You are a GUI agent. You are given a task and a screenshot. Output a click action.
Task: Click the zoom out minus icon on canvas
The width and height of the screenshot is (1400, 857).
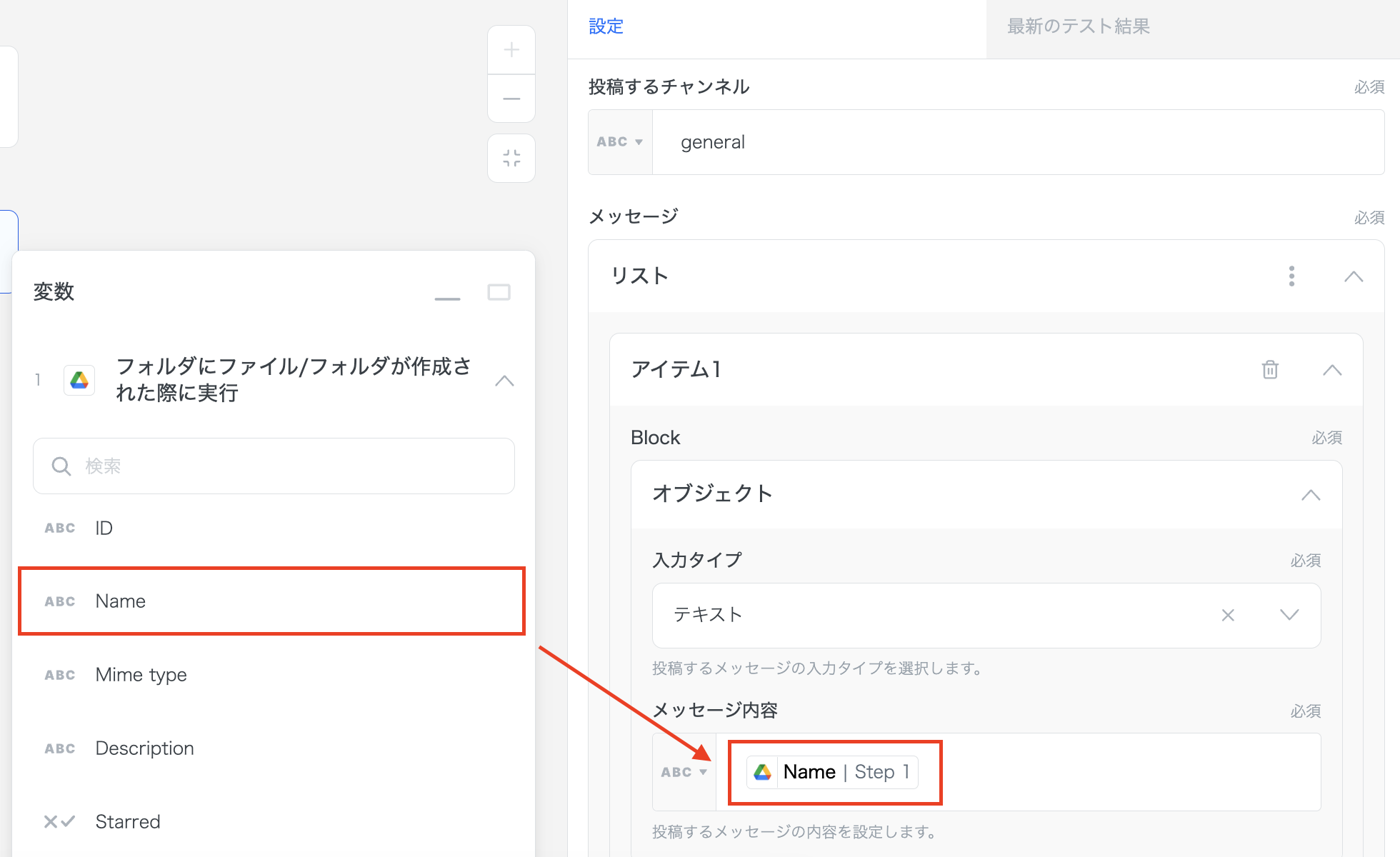[x=511, y=98]
